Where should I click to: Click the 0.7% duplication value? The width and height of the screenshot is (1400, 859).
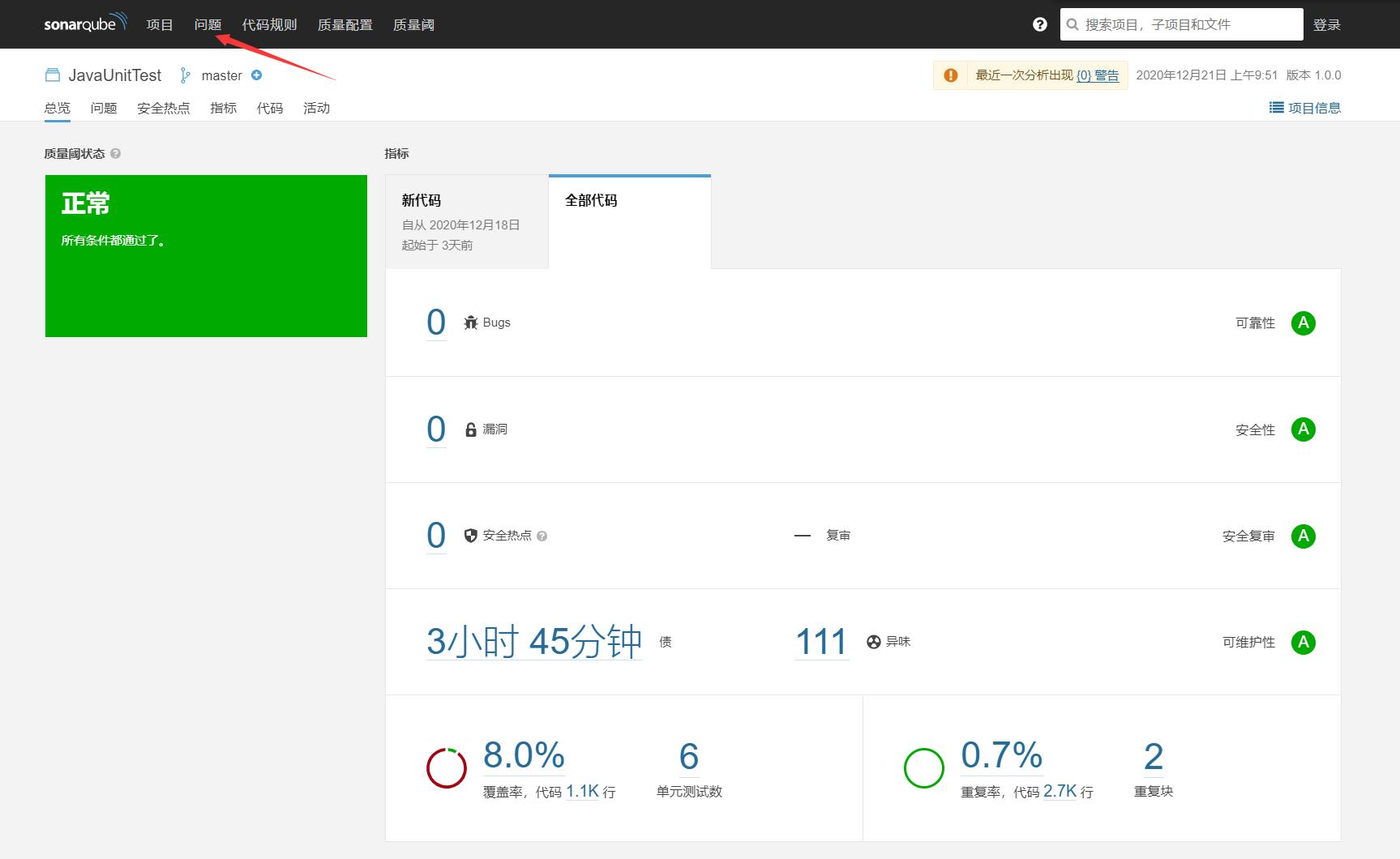pyautogui.click(x=1002, y=755)
